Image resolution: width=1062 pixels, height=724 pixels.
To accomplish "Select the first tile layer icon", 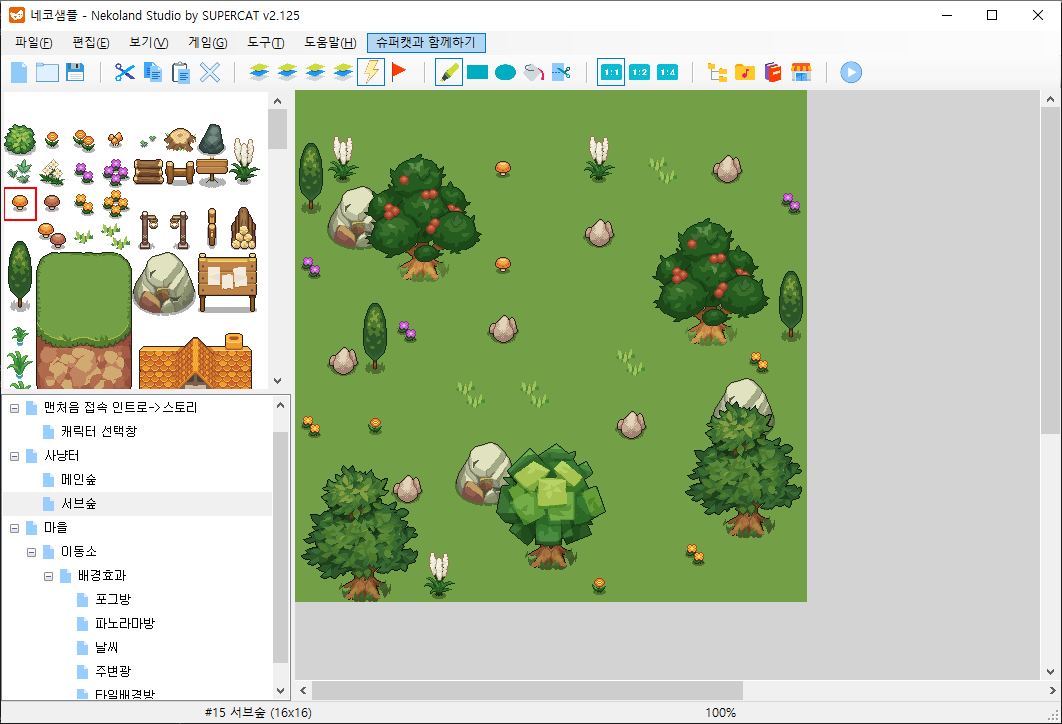I will pyautogui.click(x=259, y=72).
